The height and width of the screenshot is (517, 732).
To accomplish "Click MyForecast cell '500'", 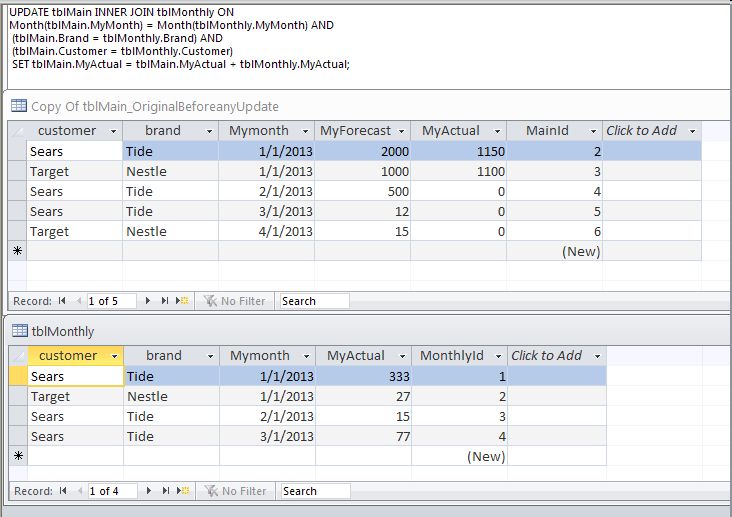I will [362, 191].
